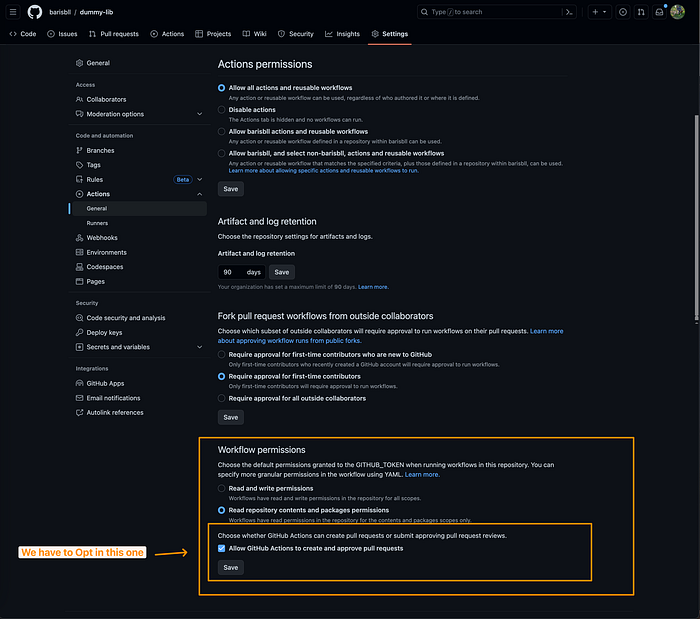The height and width of the screenshot is (619, 700).
Task: Switch to the Actions tab
Action: click(x=167, y=34)
